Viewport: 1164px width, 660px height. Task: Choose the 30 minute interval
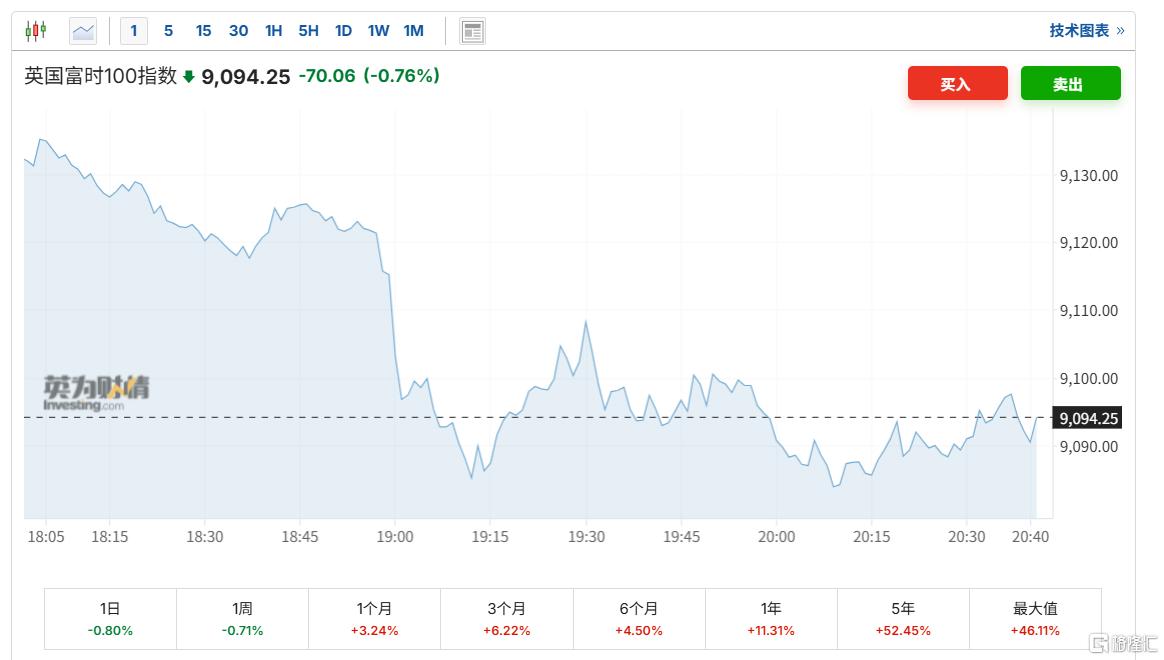(238, 31)
